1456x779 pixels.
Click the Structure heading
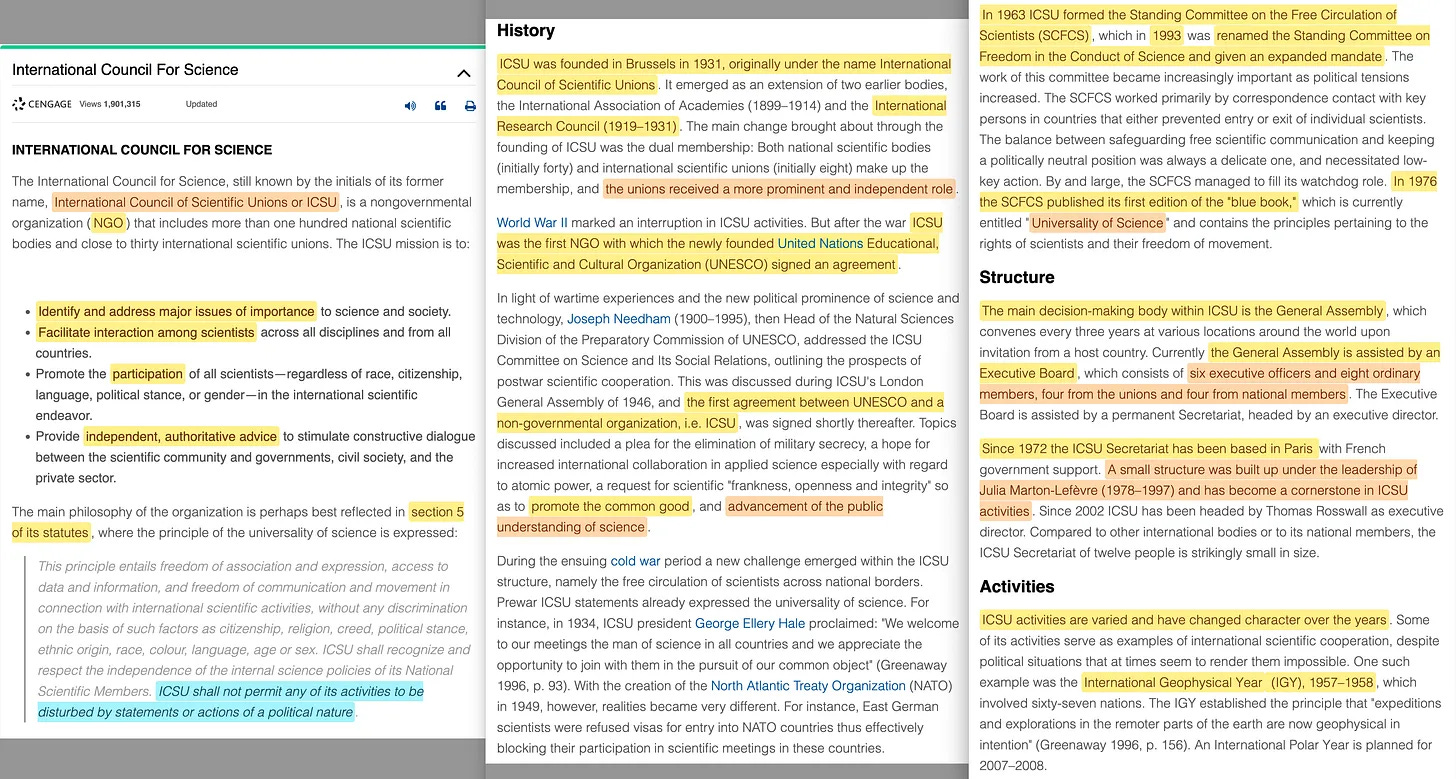1017,277
